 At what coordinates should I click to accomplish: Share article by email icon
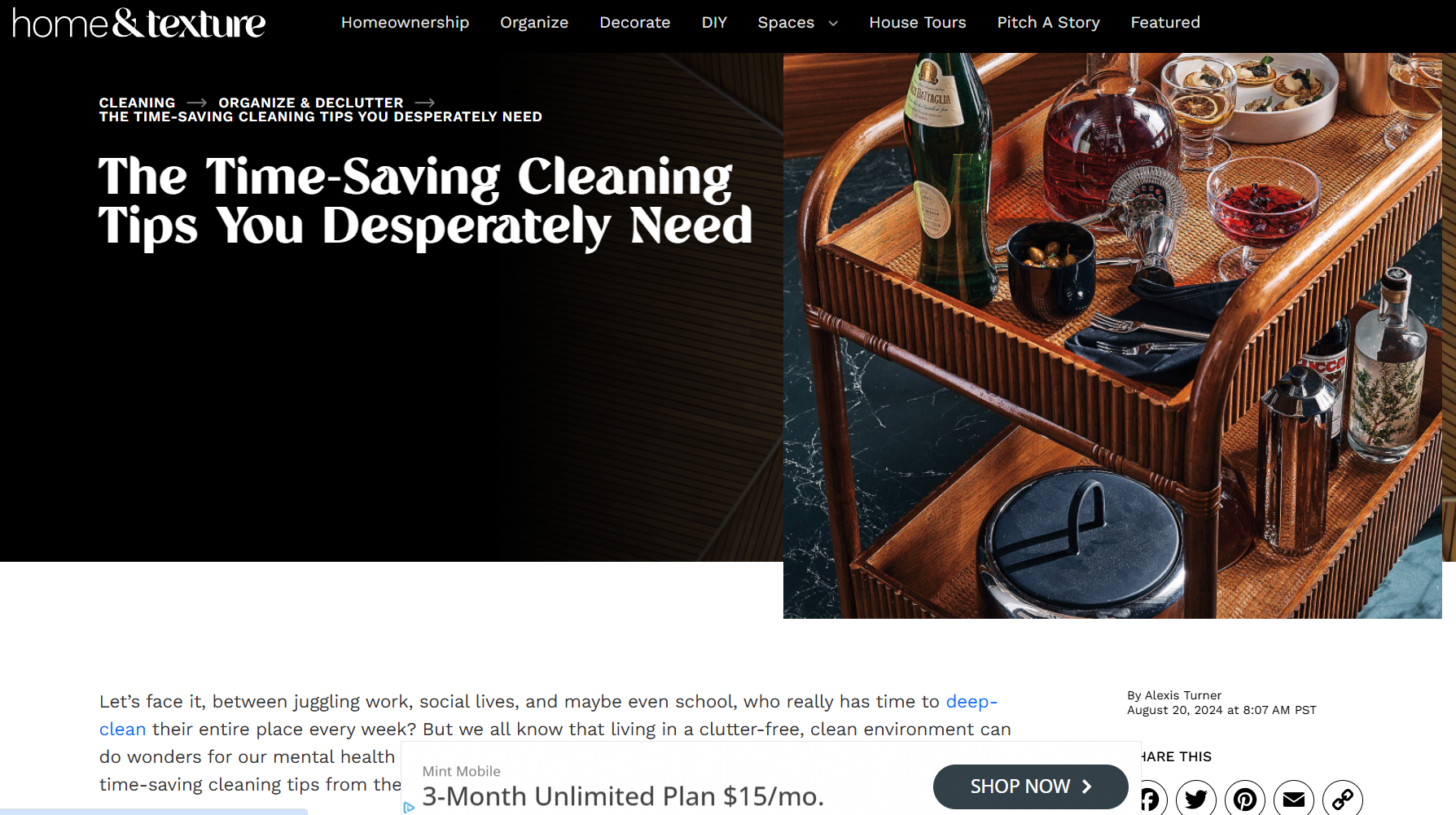tap(1294, 800)
